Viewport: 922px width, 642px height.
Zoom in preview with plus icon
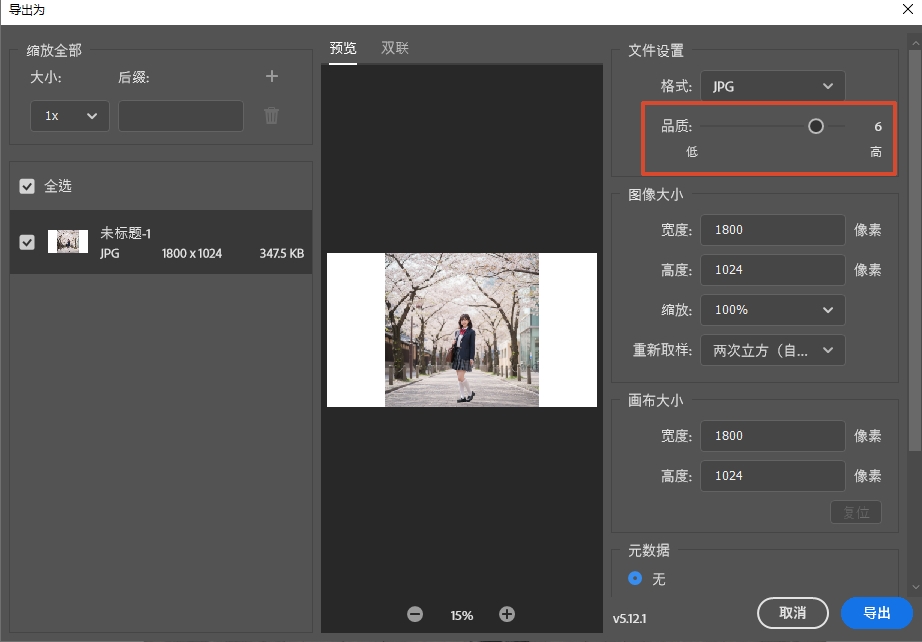507,614
